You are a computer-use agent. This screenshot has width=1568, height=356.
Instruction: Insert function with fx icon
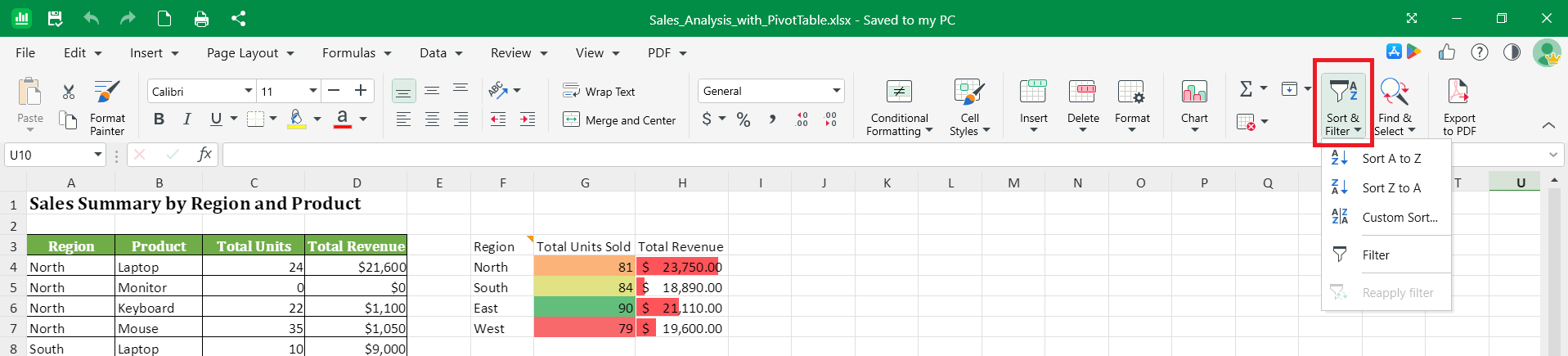click(x=204, y=154)
